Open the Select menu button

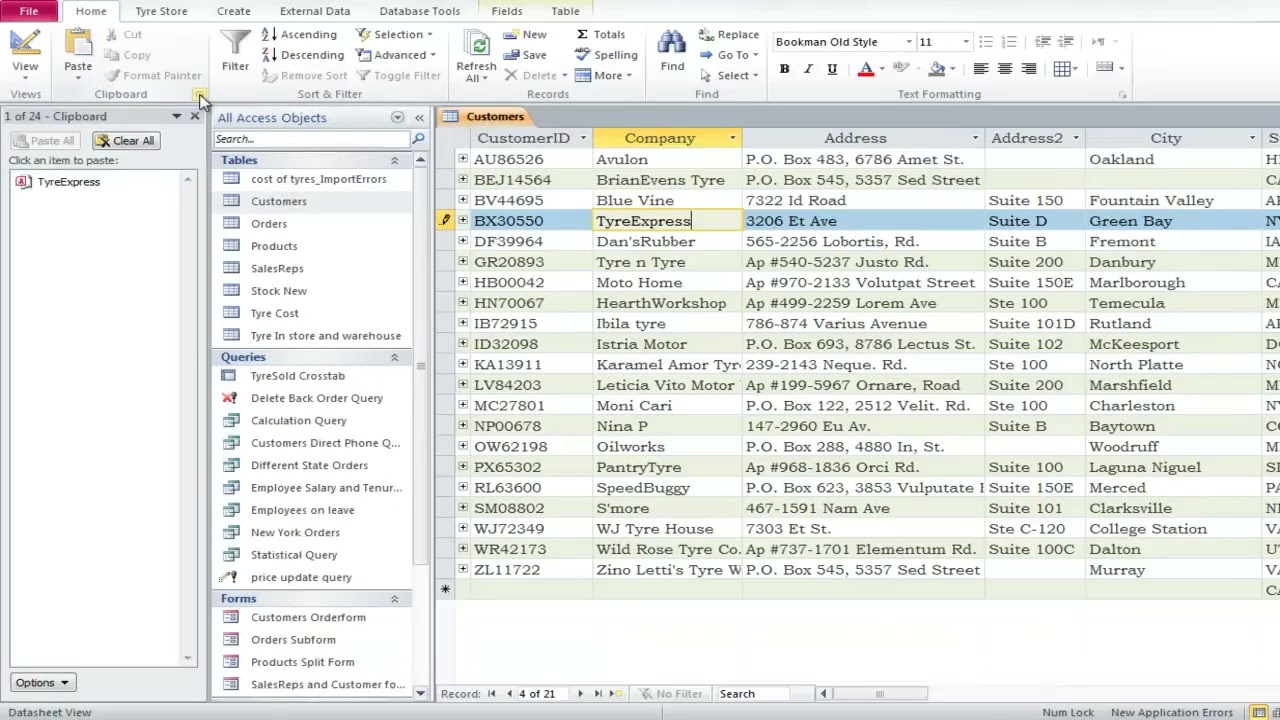pyautogui.click(x=729, y=76)
